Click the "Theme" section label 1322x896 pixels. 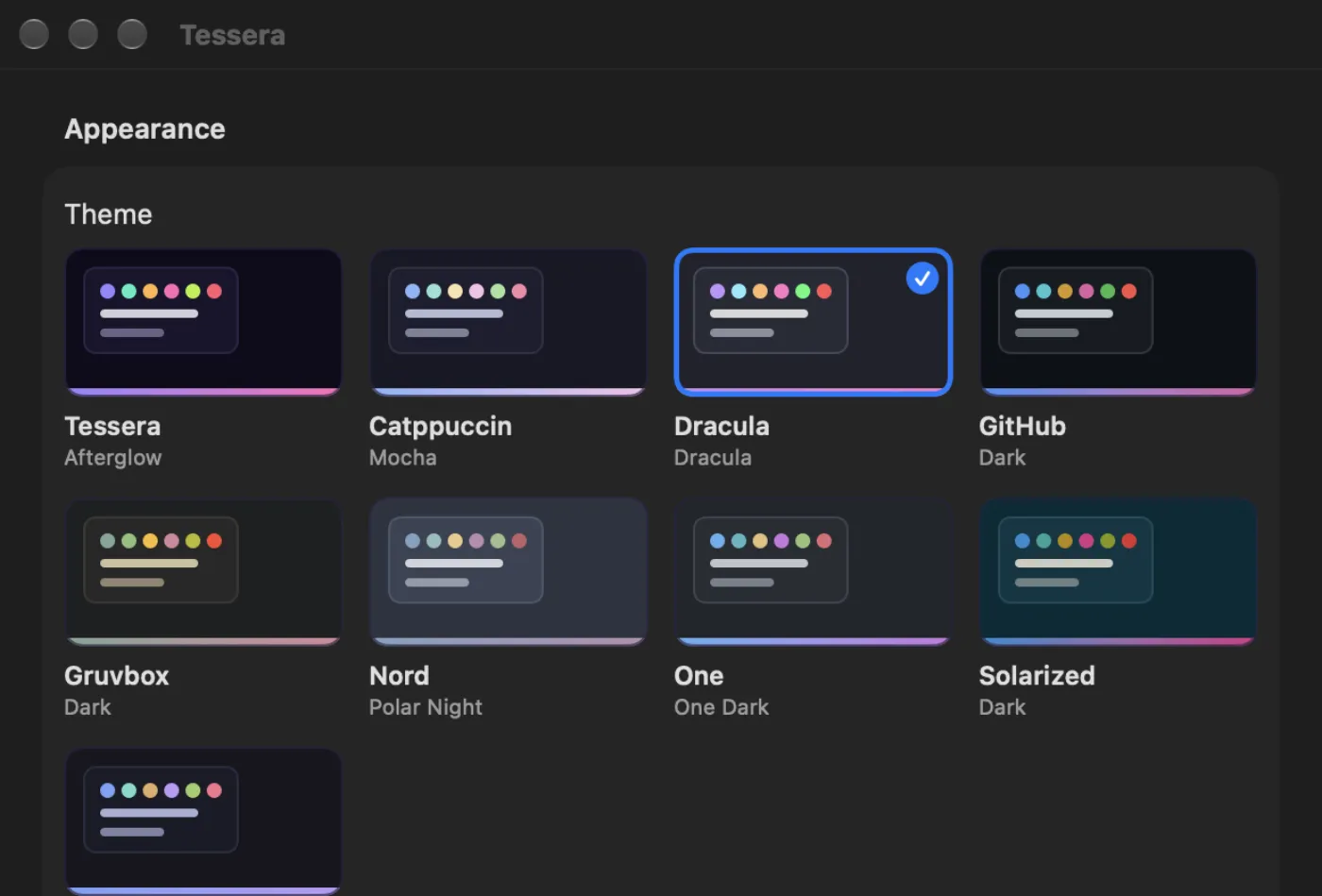coord(109,214)
